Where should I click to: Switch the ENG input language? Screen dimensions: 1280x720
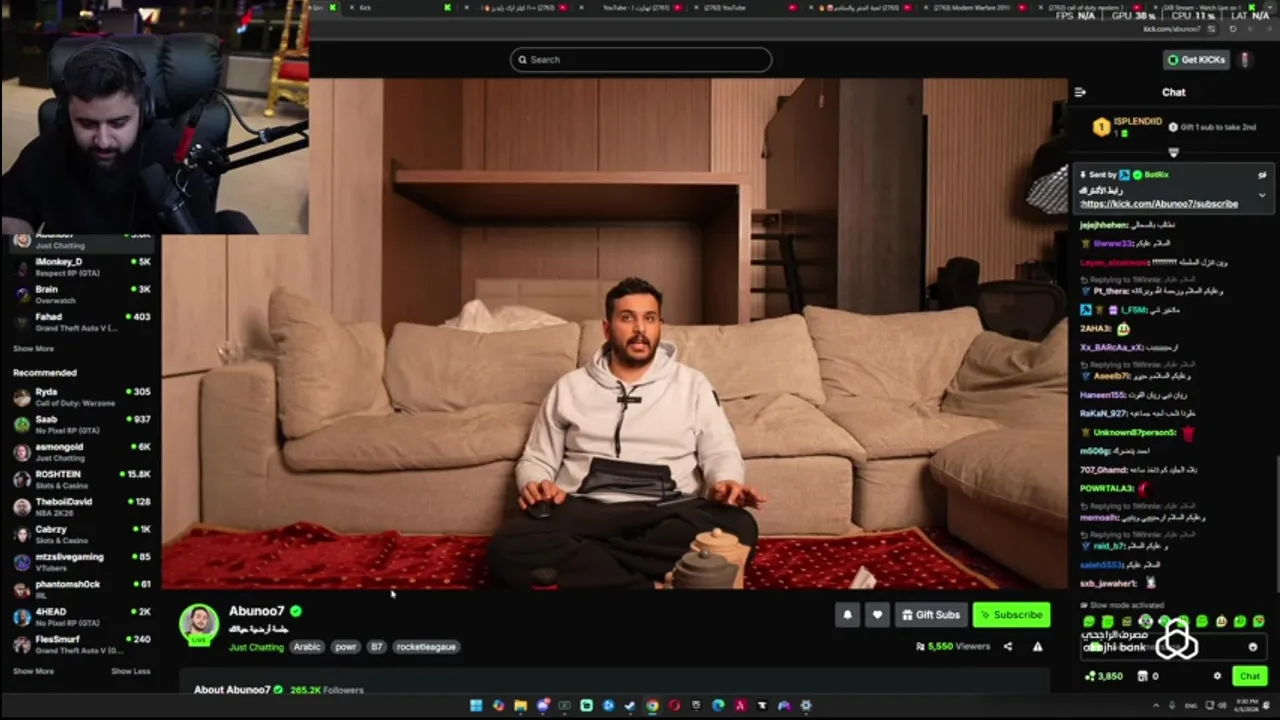[1192, 705]
